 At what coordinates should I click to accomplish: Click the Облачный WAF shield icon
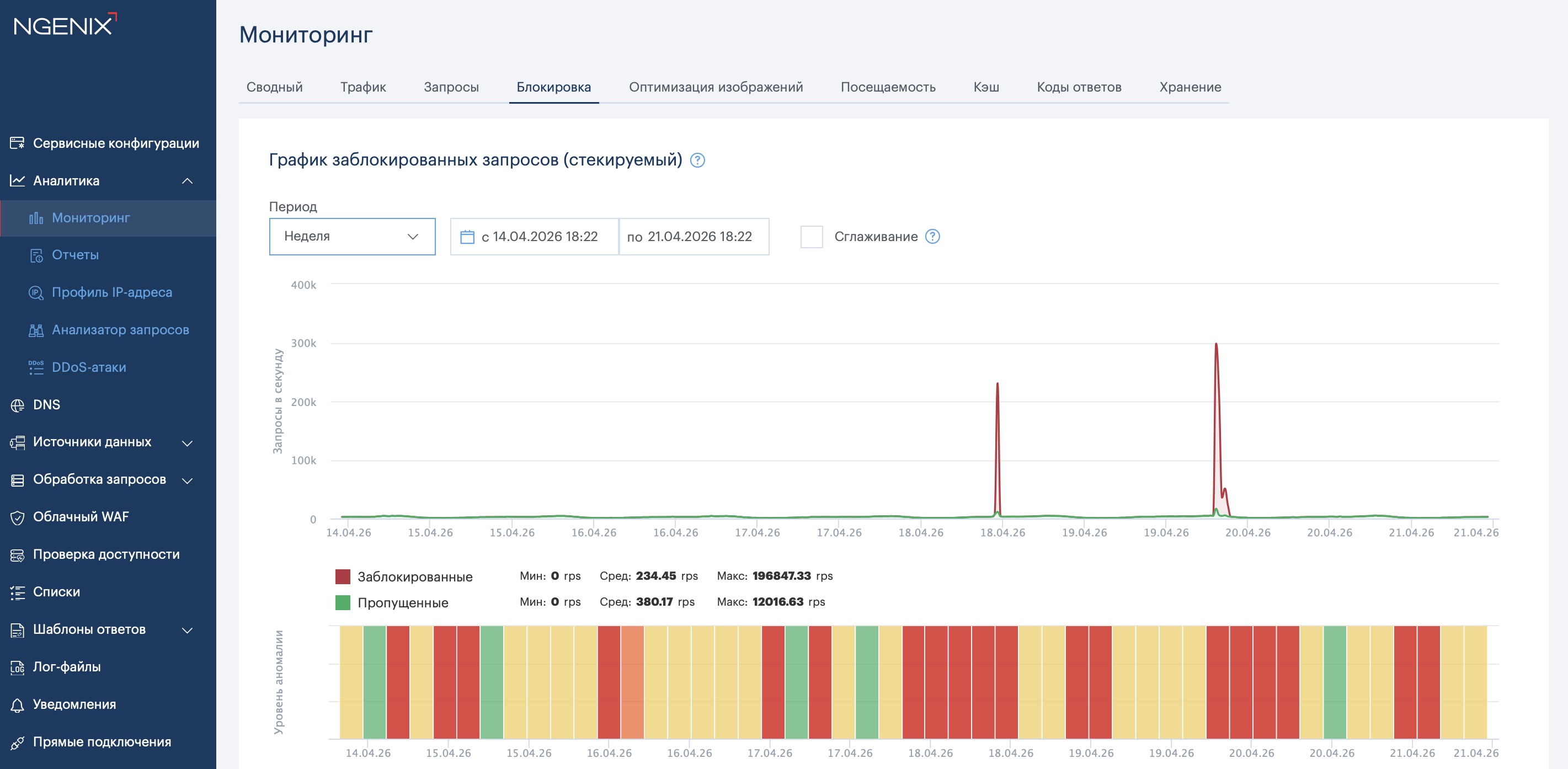point(18,517)
